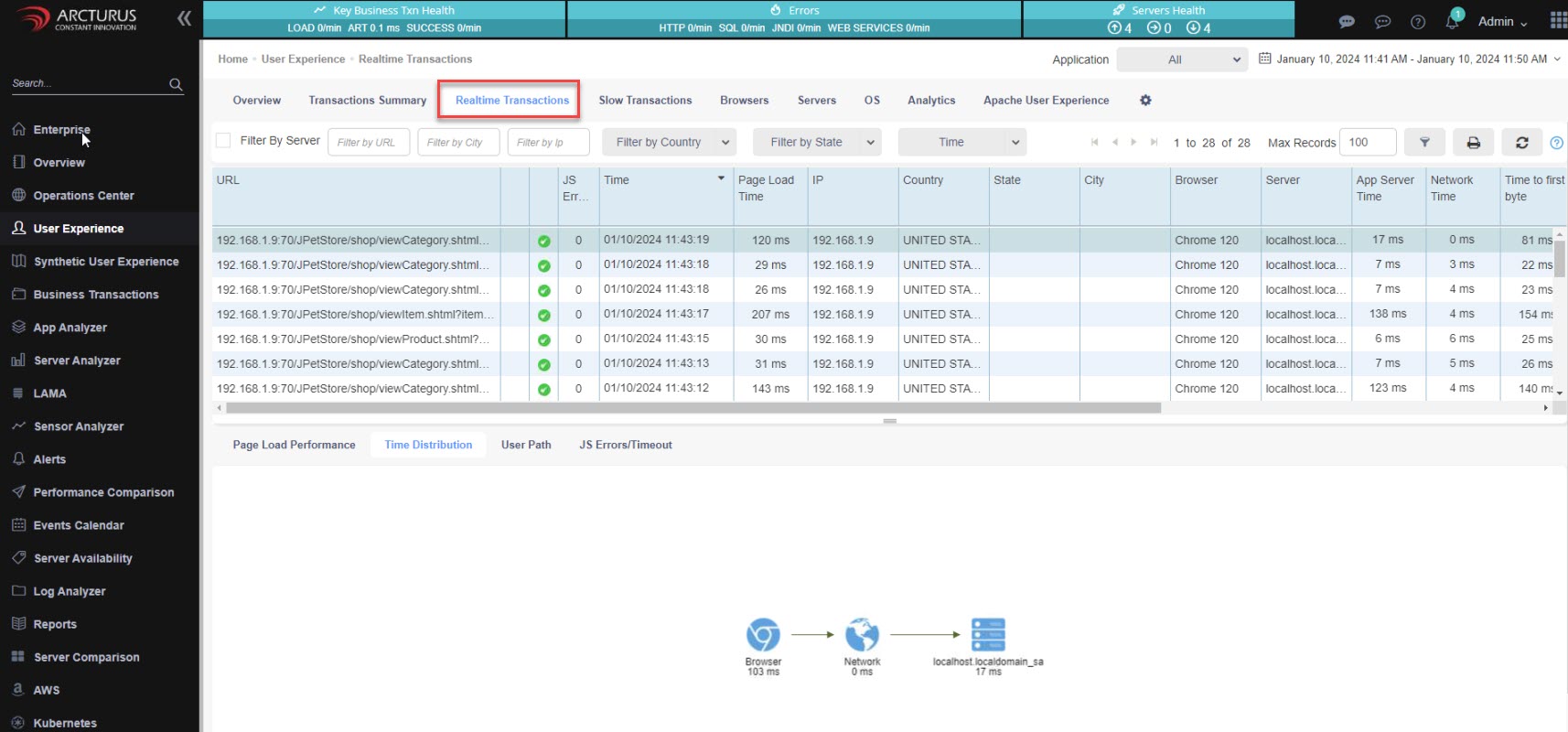The image size is (1568, 732).
Task: Click the sidebar Search field
Action: 89,83
